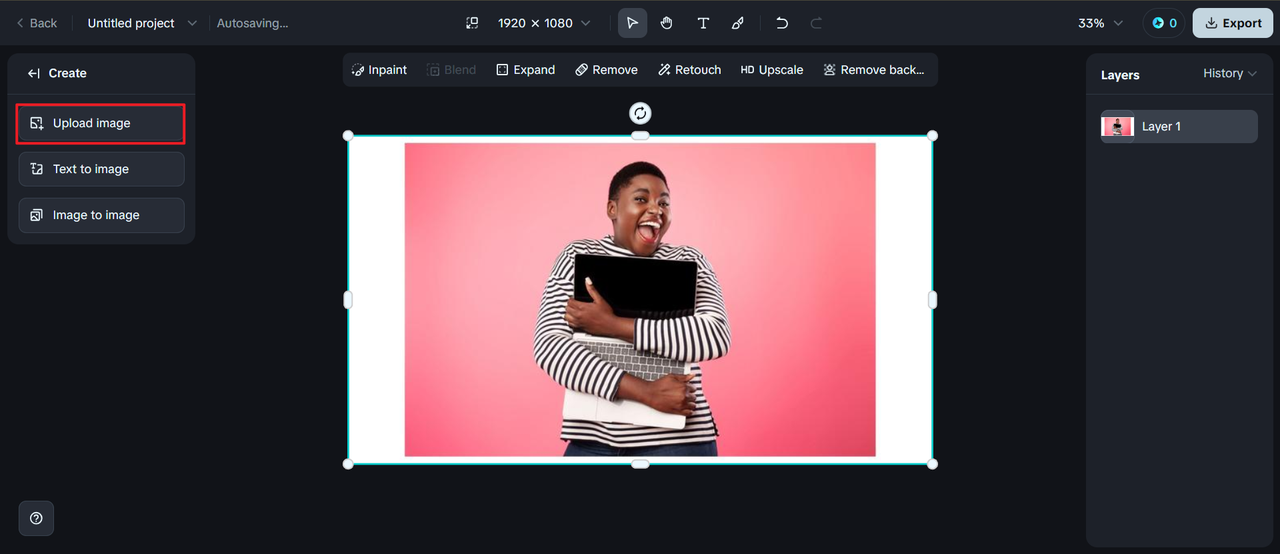Screen dimensions: 1280x554
Task: Open the 1920 × 1080 canvas size dropdown
Action: (544, 23)
